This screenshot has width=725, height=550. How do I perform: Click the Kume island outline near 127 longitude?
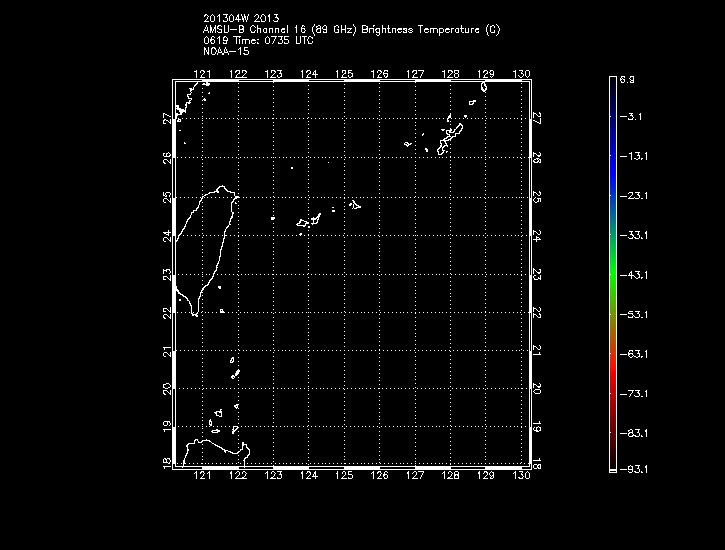coord(408,144)
